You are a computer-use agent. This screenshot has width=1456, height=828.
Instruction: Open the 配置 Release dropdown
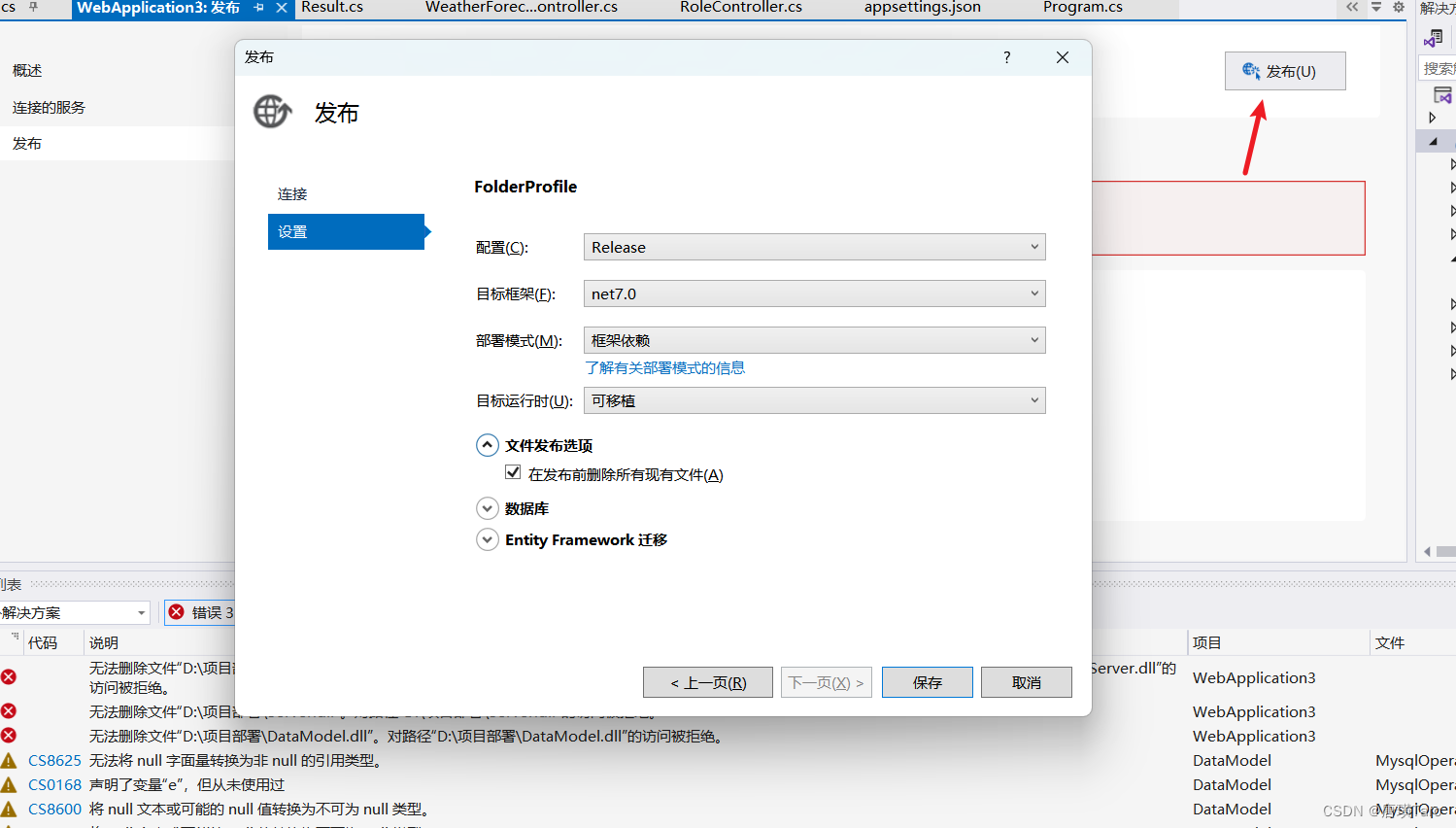pos(814,247)
